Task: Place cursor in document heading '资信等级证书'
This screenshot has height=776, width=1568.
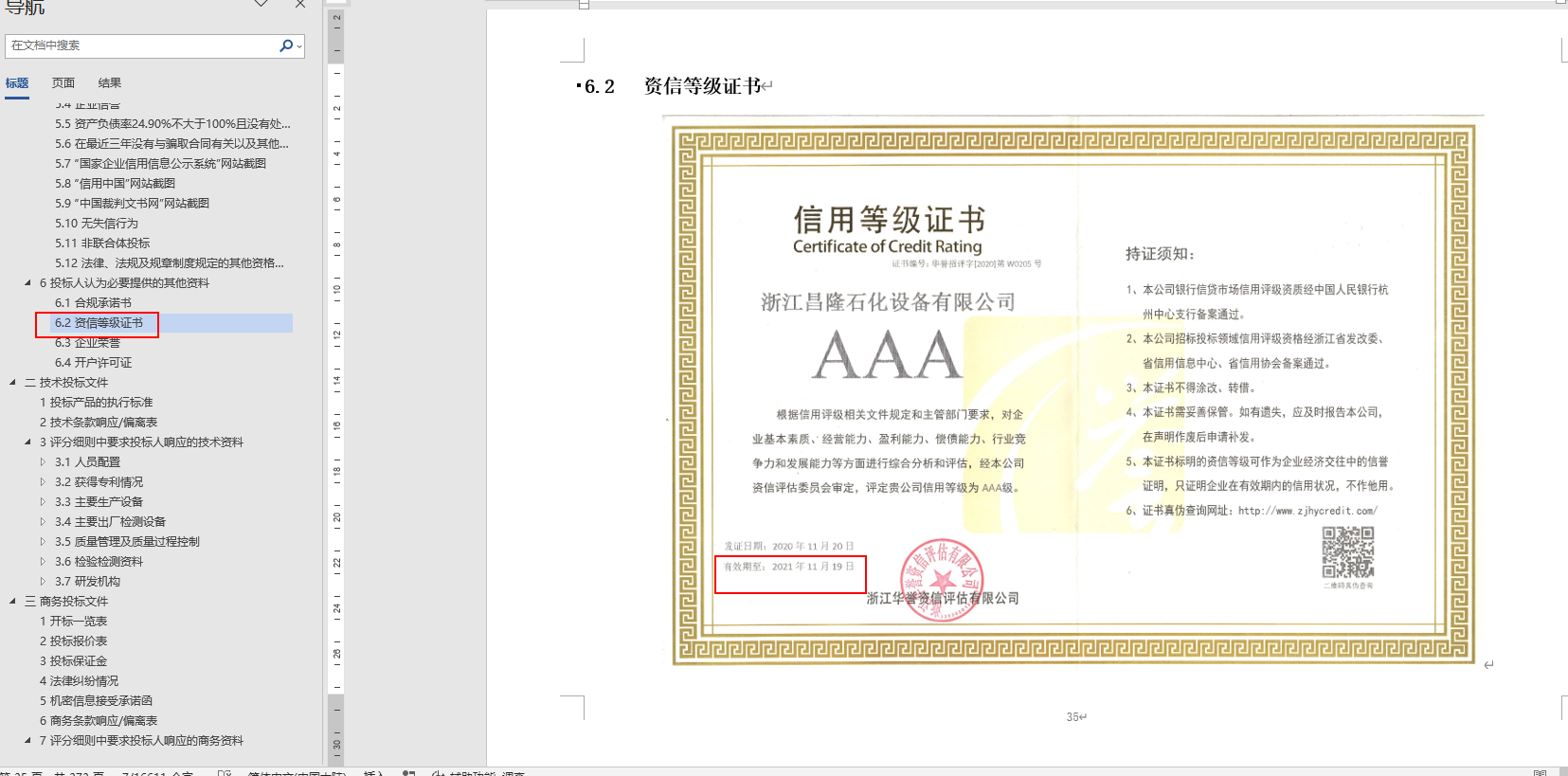Action: point(702,86)
